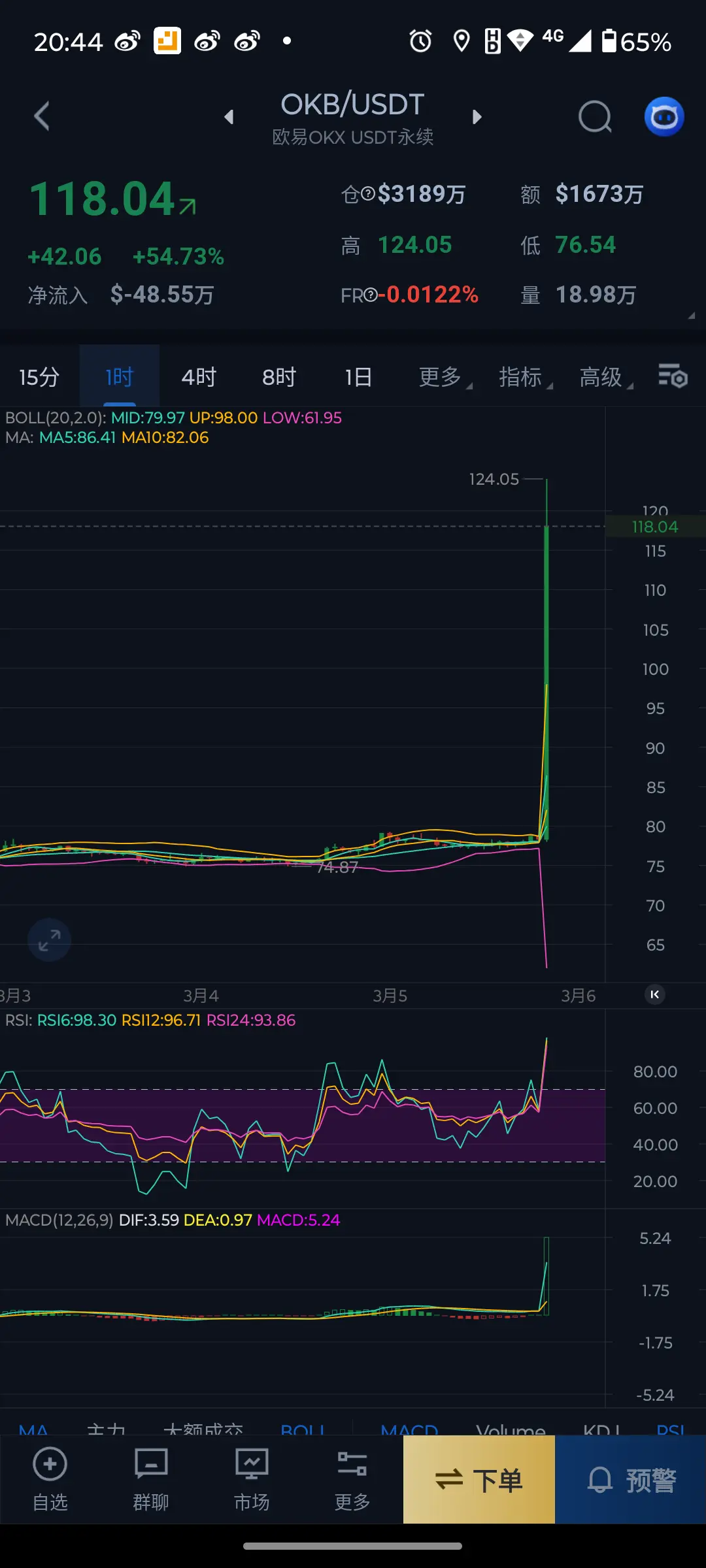This screenshot has height=1568, width=706.
Task: Tap the 118.04 price tag on axis
Action: point(655,527)
